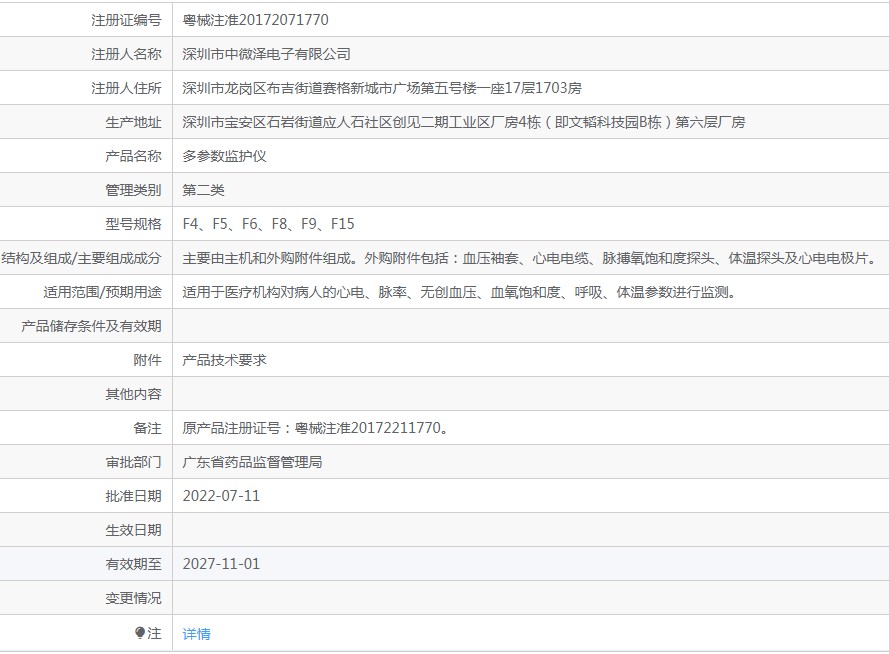Click the 结构及组成/主要组成成分 label
This screenshot has height=654, width=889.
click(82, 258)
